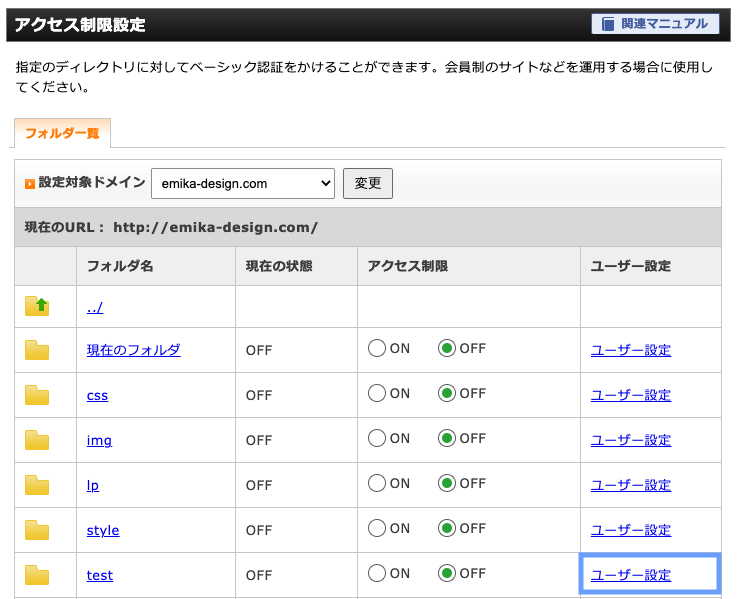Open ユーザー設定 link for the test folder
Screen dimensions: 737x599
(631, 575)
